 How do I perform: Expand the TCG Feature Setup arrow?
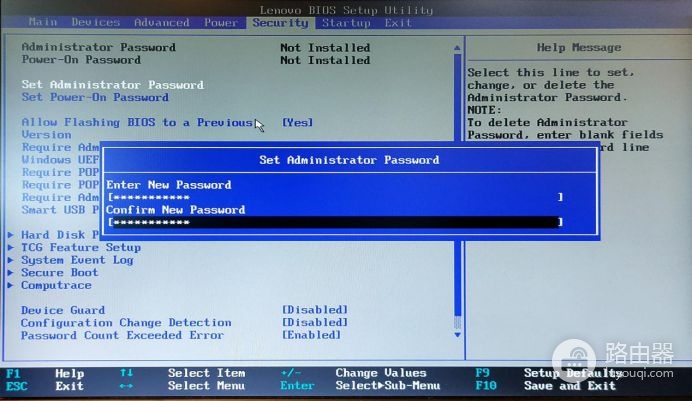tap(11, 247)
